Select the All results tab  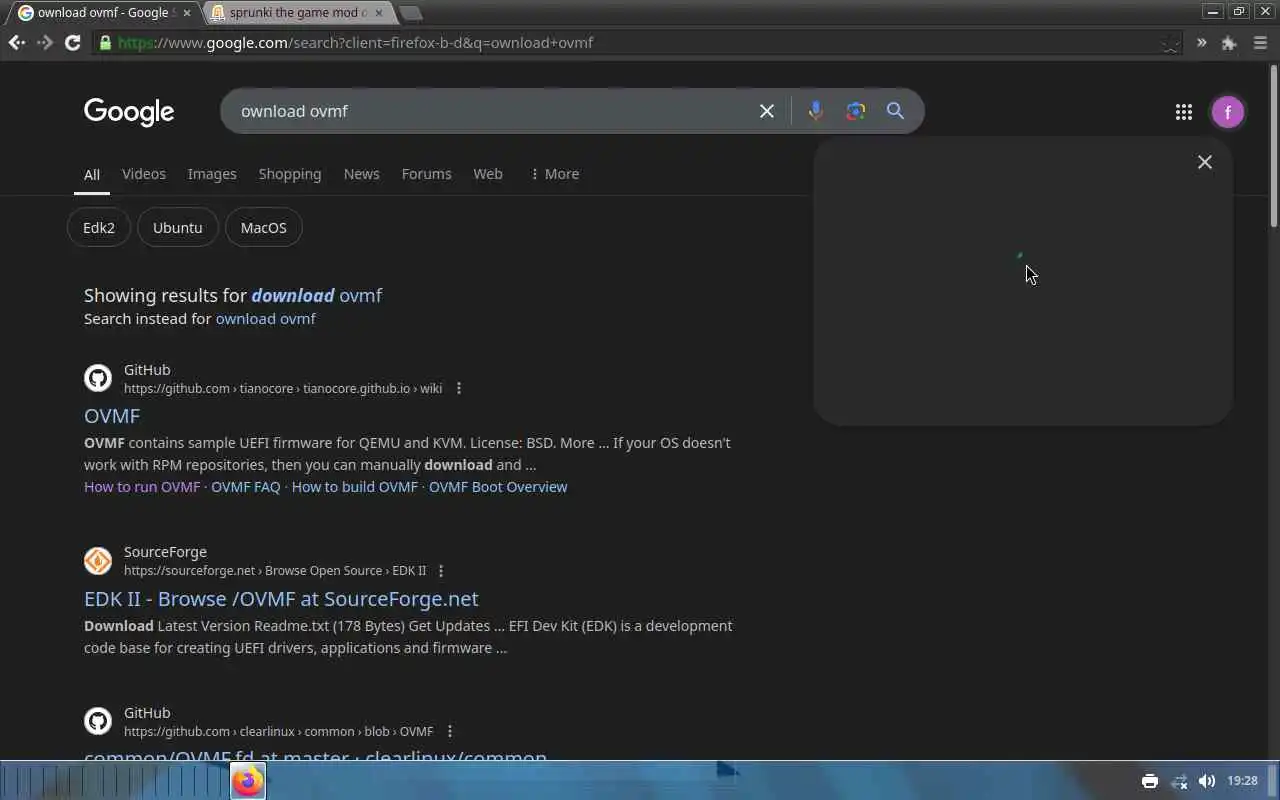[x=92, y=174]
